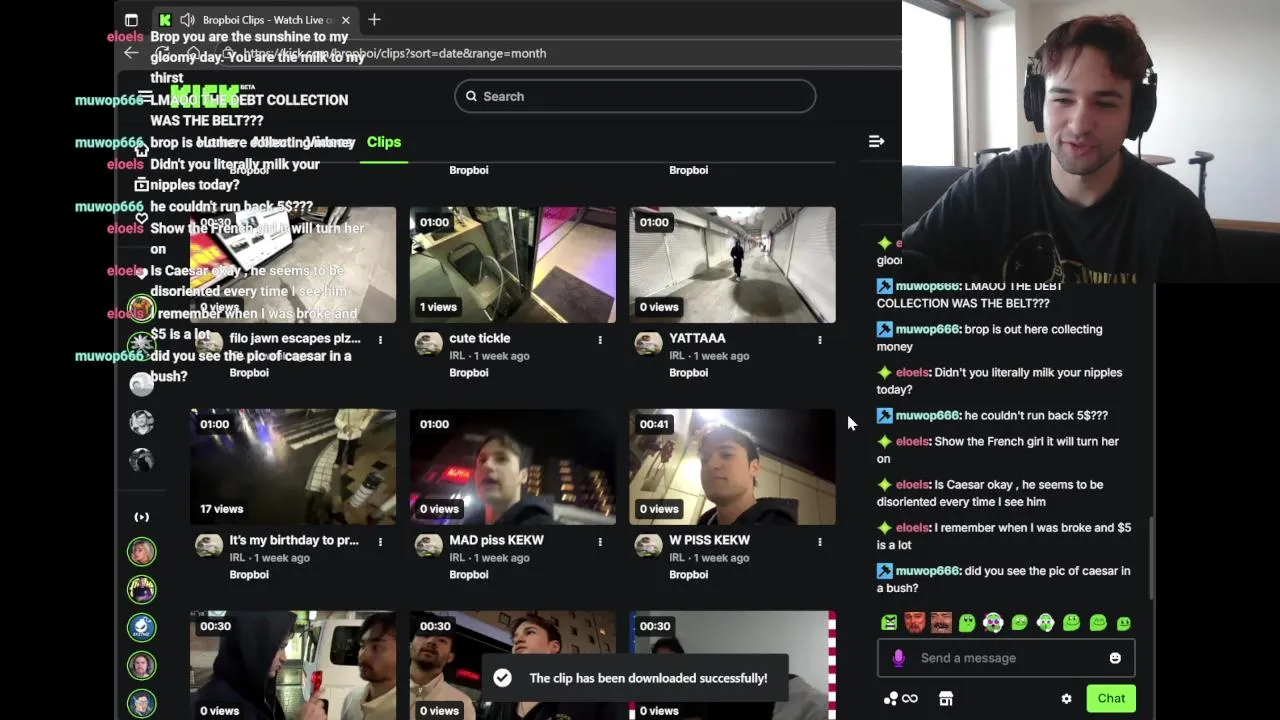Switch to the Bropboi Clips browser tab
The width and height of the screenshot is (1280, 720).
(x=256, y=20)
